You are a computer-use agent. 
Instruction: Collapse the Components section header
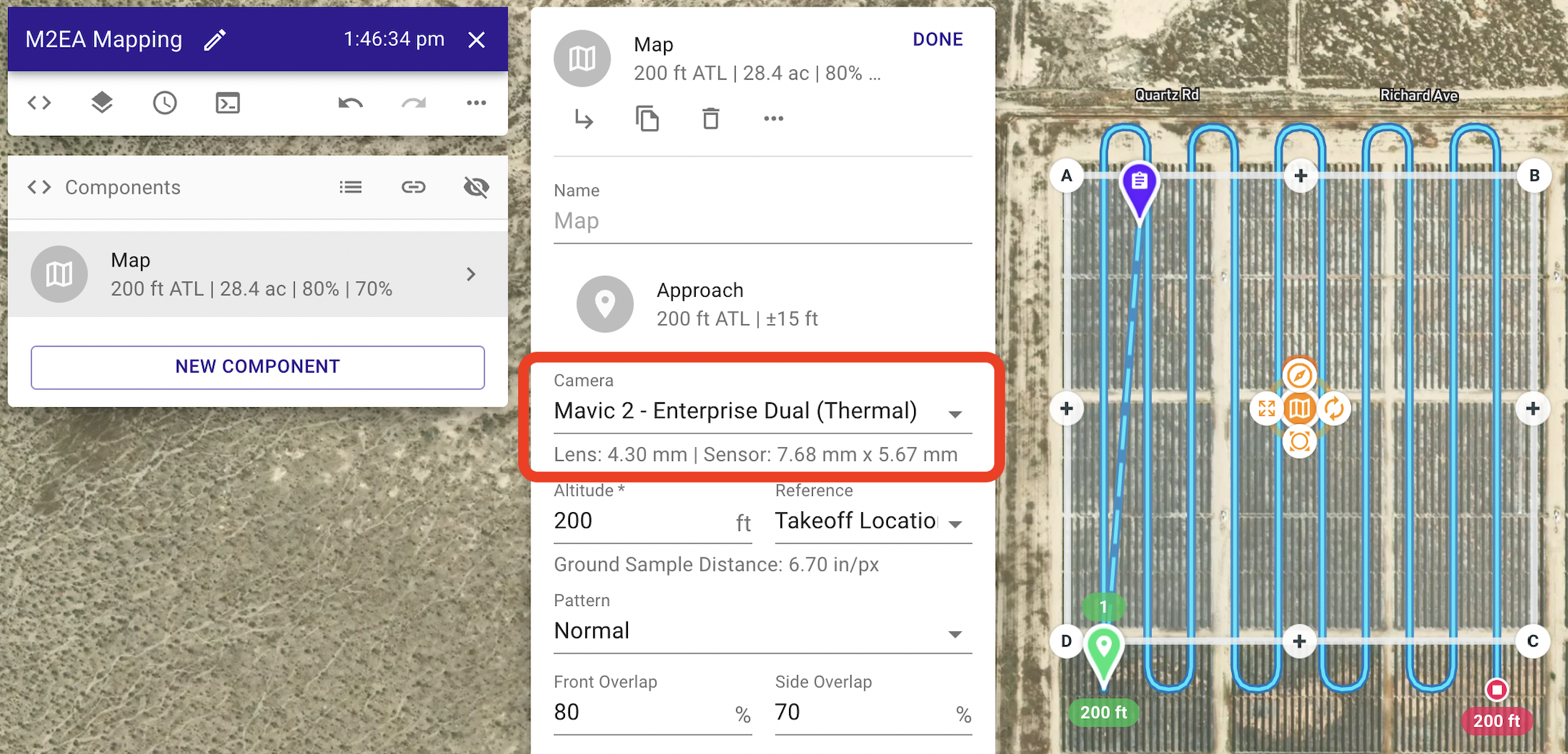click(40, 188)
